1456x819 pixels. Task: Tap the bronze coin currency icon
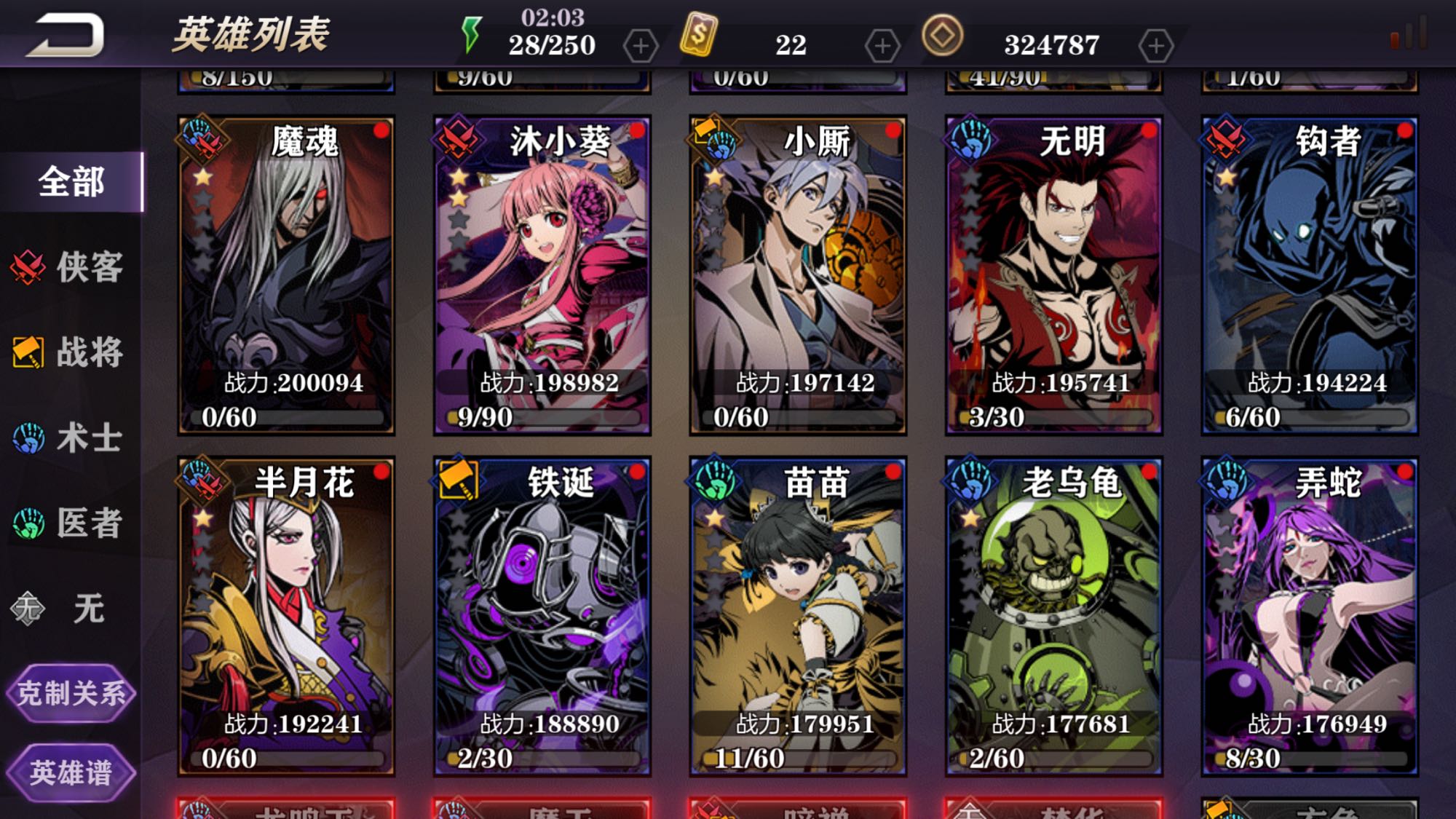[x=943, y=35]
